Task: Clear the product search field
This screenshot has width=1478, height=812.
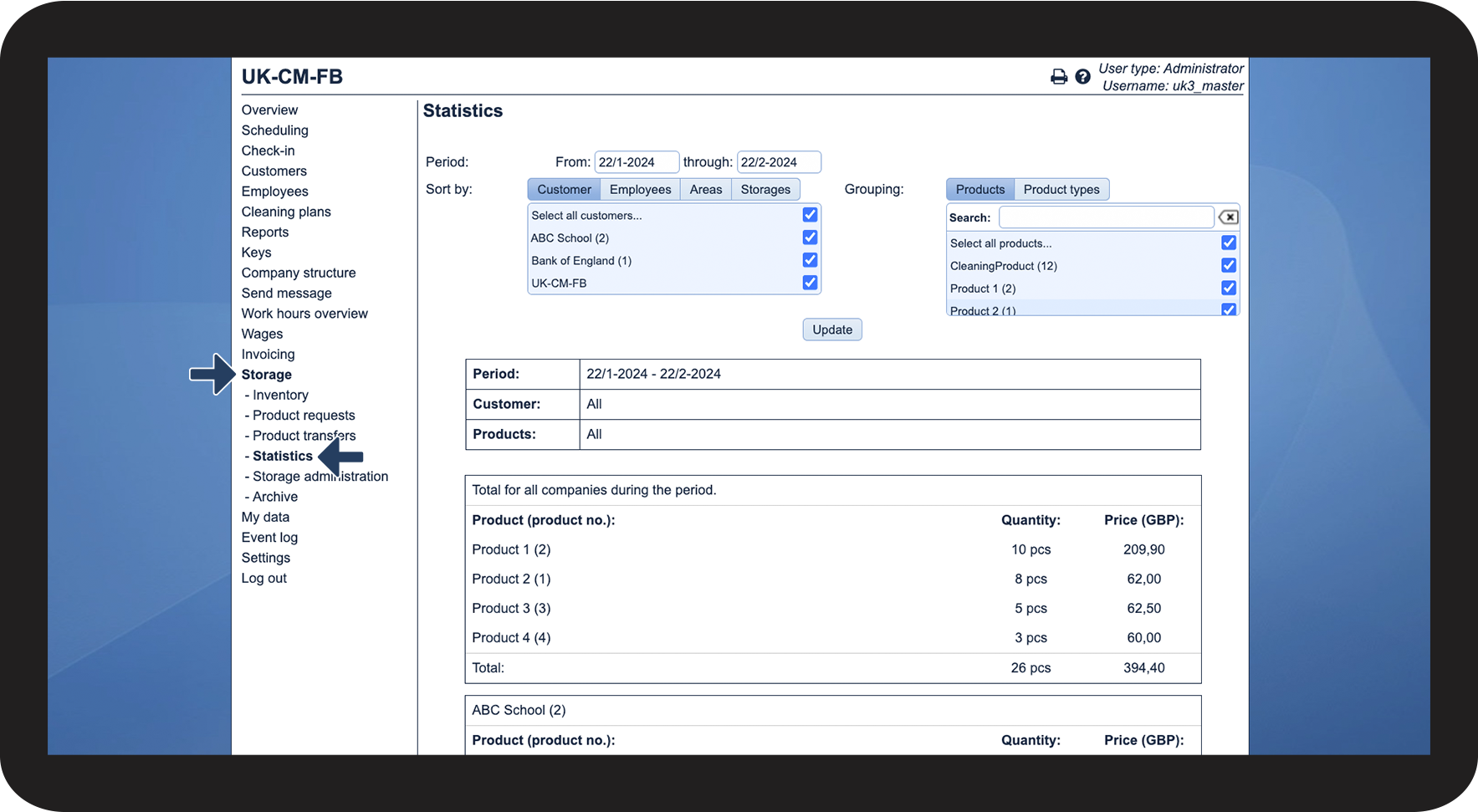Action: (x=1228, y=217)
